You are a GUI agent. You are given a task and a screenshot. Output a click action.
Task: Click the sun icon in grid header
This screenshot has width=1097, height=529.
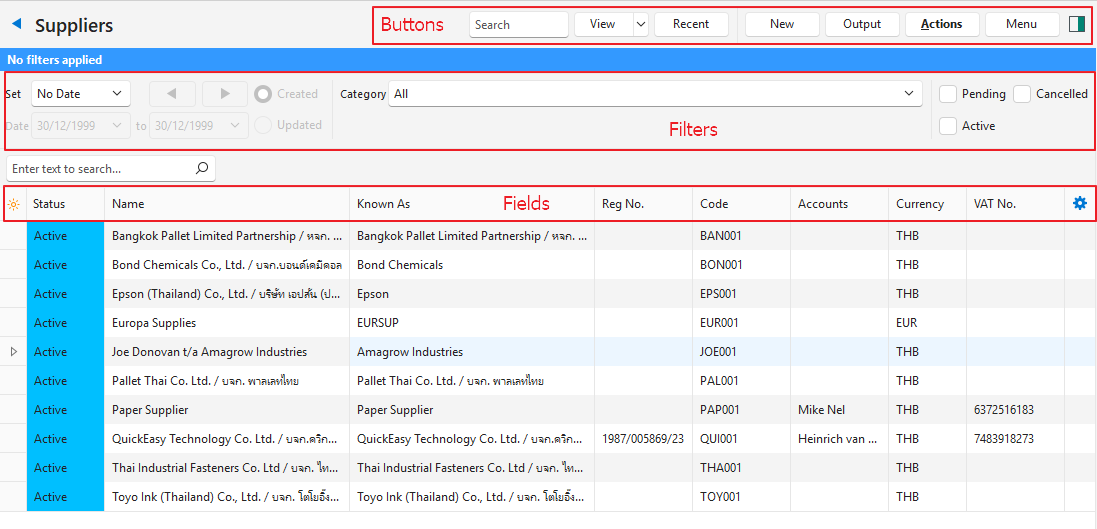click(13, 204)
